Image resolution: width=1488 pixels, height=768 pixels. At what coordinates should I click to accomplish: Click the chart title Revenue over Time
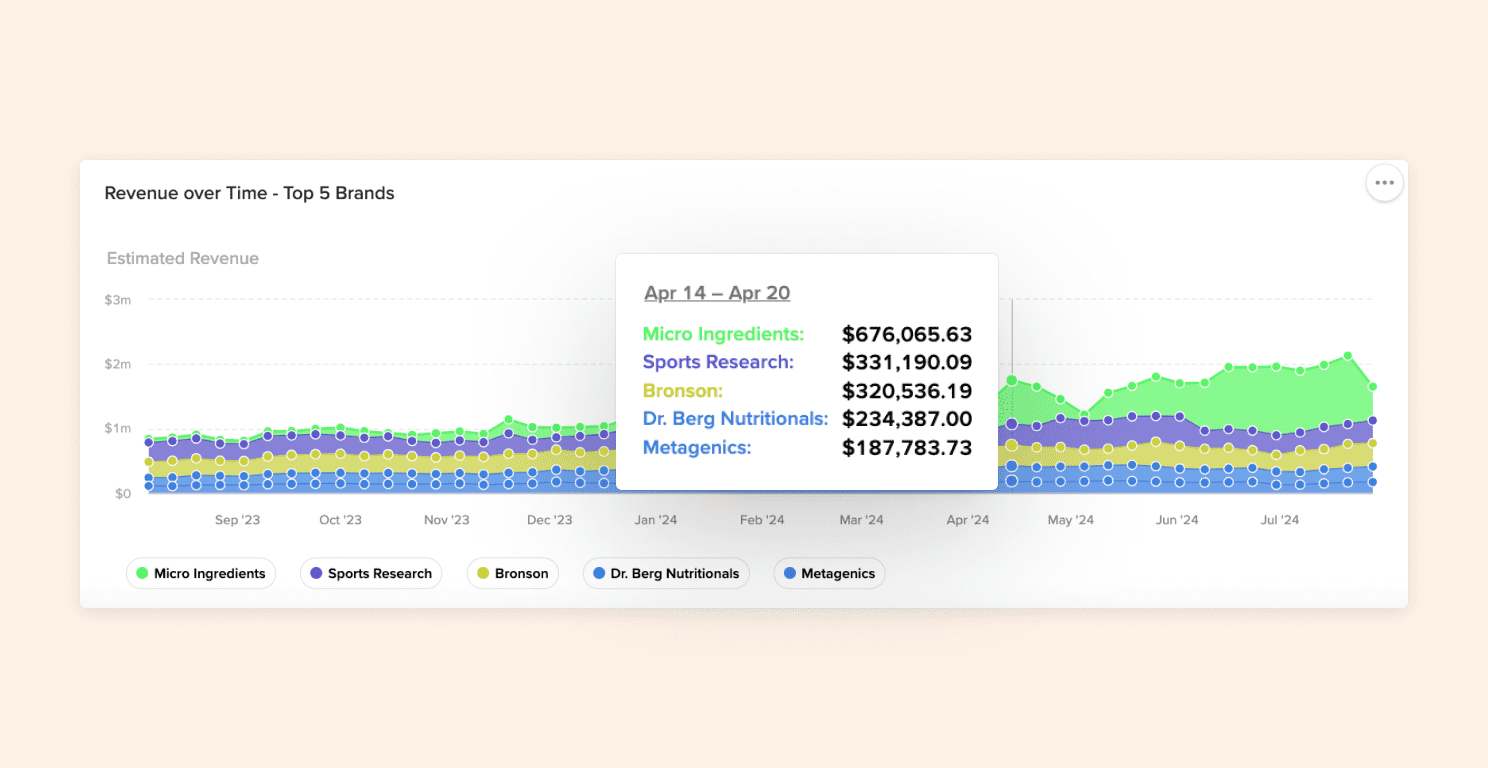pyautogui.click(x=250, y=193)
